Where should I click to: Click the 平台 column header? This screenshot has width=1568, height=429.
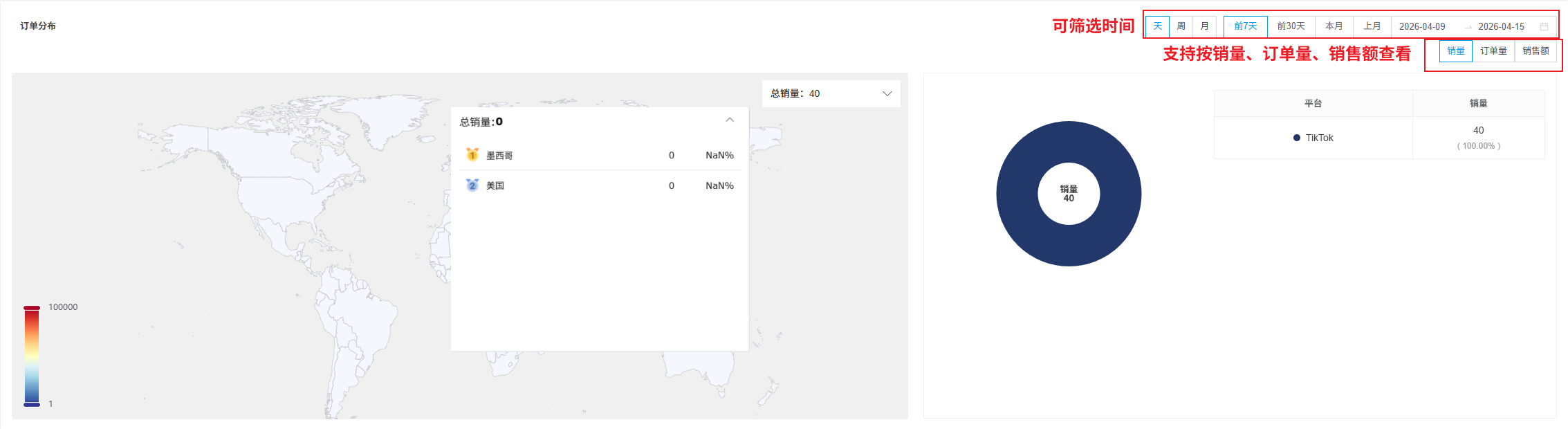tap(1313, 103)
